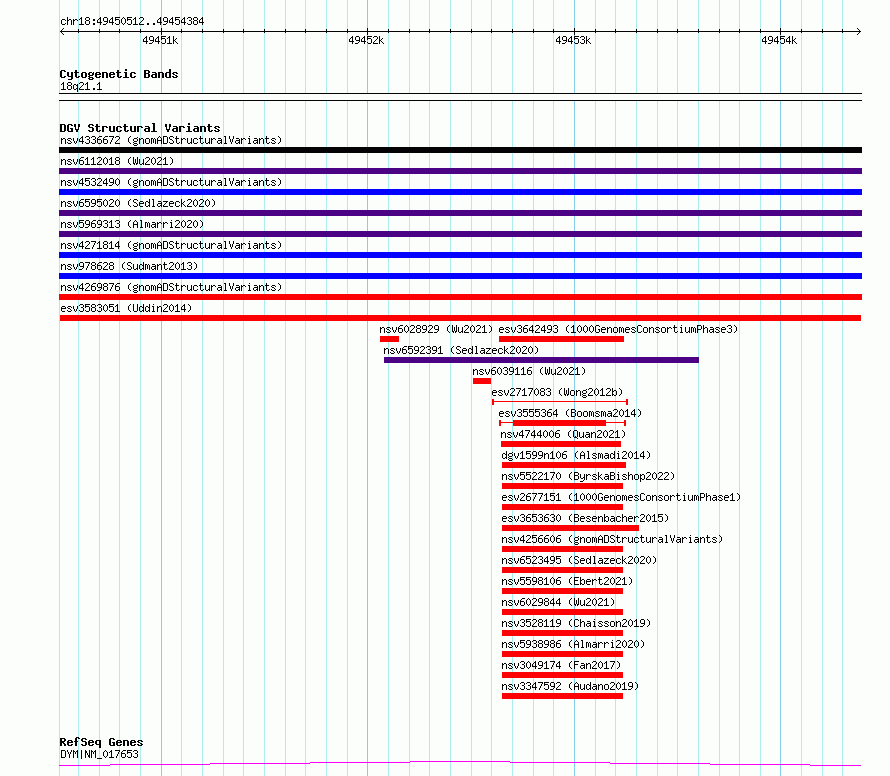
Task: Select nsv5522170 (ByrskaBishop2022) label
Action: (x=588, y=476)
